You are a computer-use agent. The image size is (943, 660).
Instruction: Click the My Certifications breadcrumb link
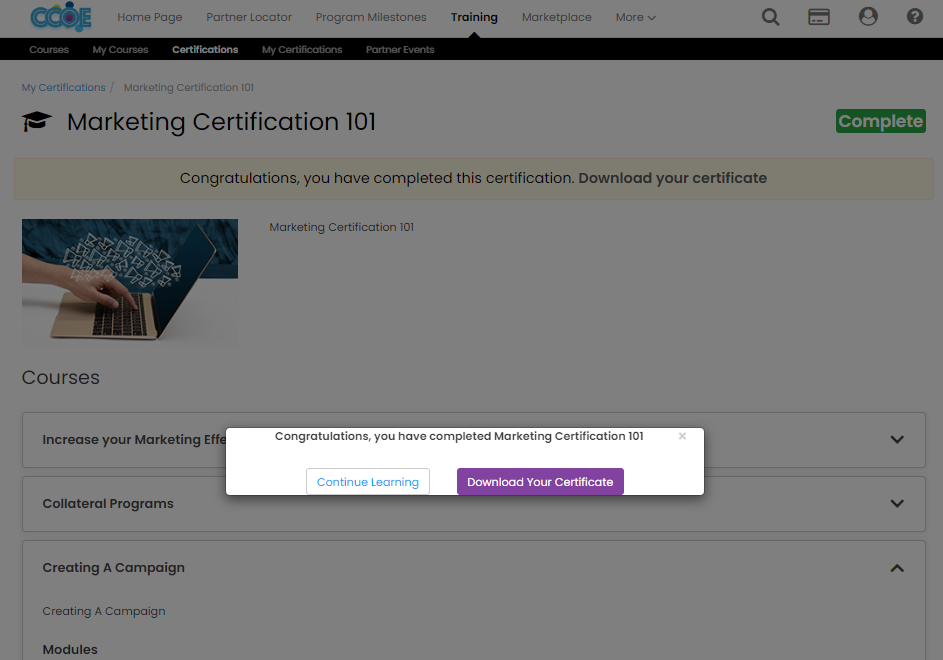click(x=64, y=88)
